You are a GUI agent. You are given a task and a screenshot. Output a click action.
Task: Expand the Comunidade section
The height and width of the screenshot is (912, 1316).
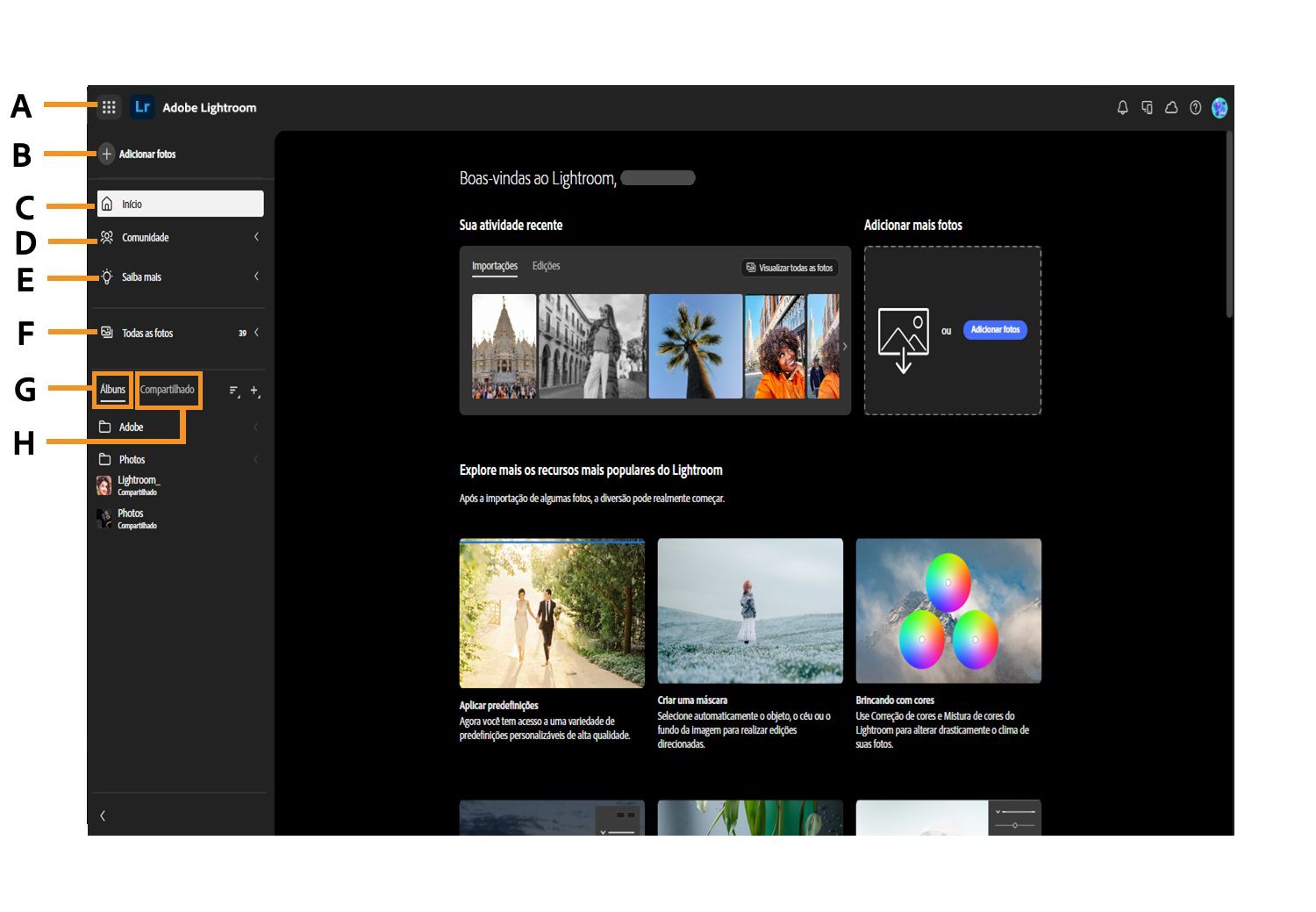tap(255, 237)
